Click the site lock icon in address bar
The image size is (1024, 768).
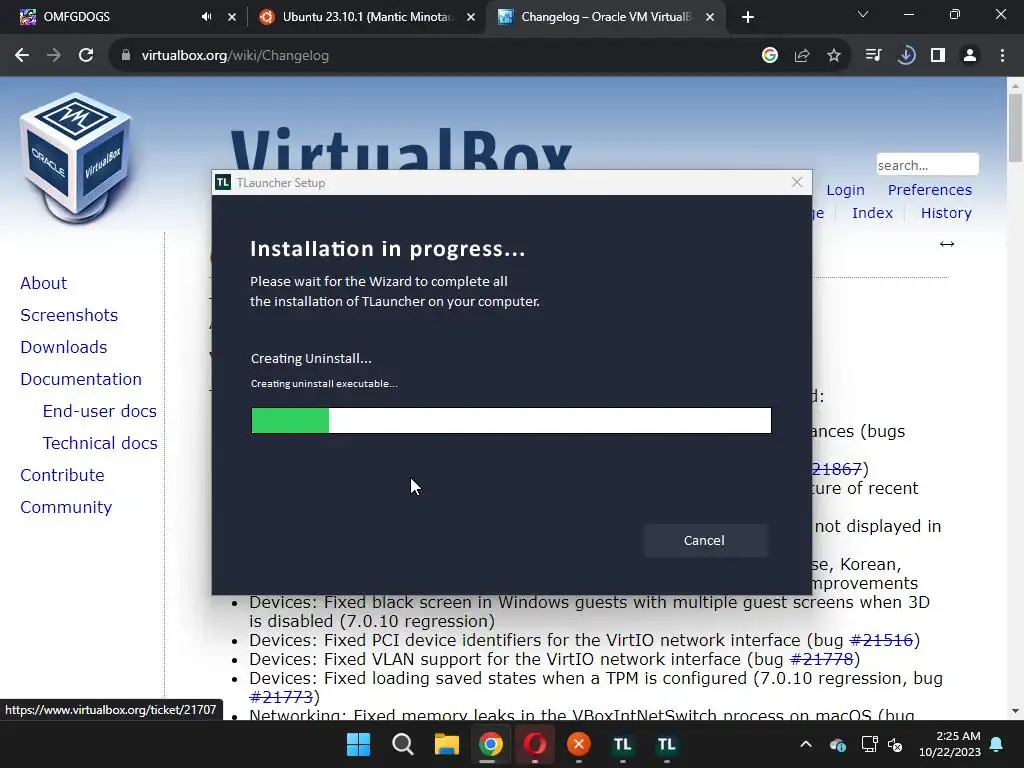click(x=126, y=56)
